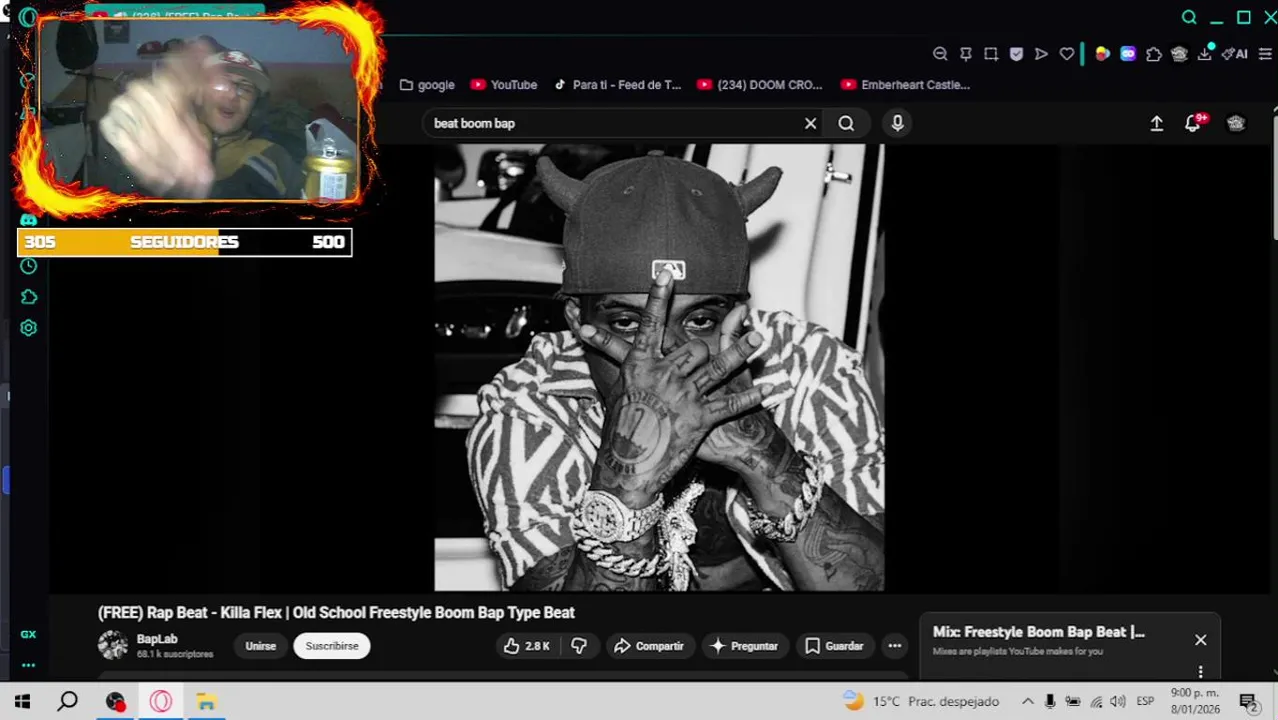Open History clock icon in sidebar
This screenshot has height=720, width=1278.
[x=28, y=266]
